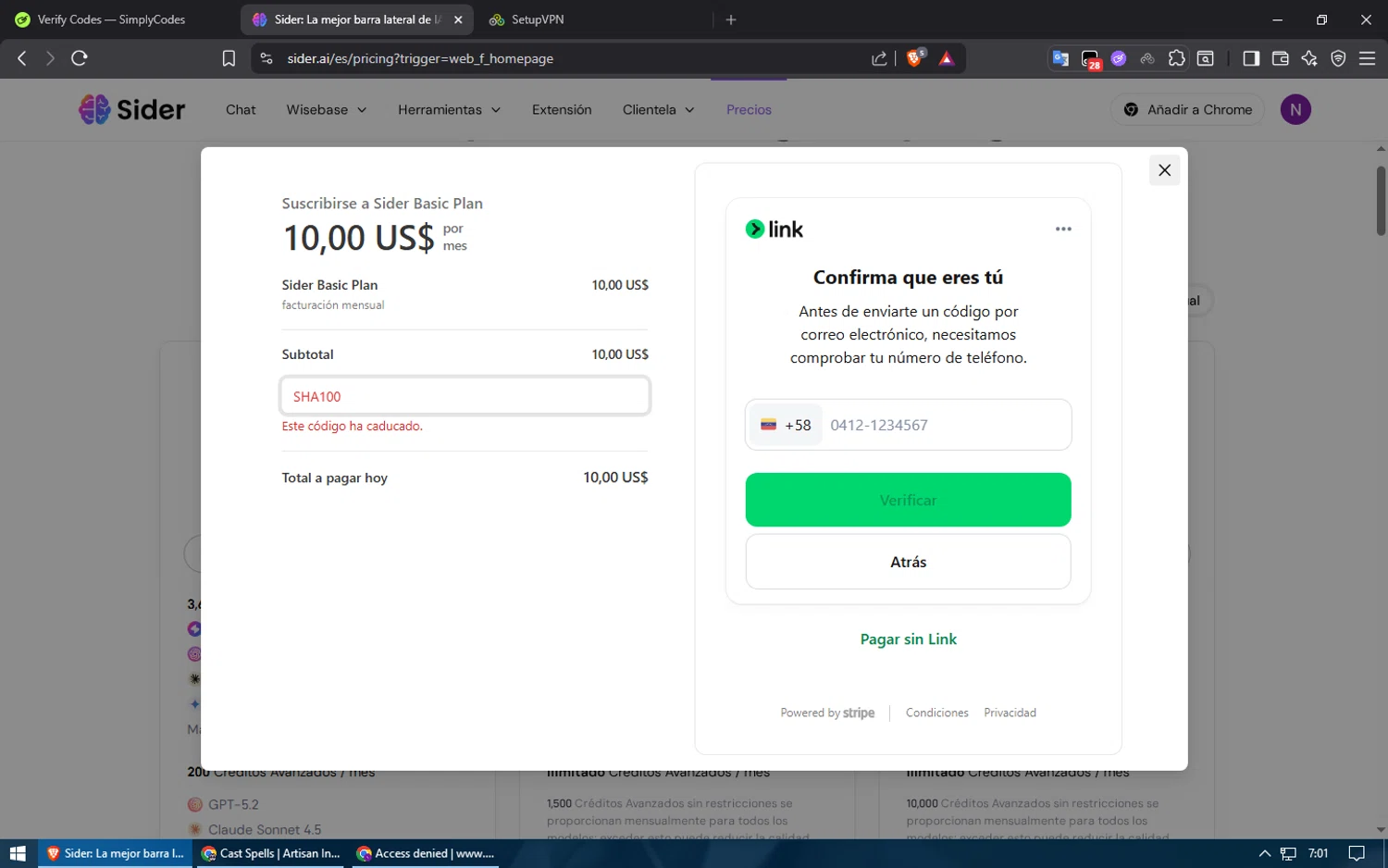The width and height of the screenshot is (1388, 868).
Task: Open Brave VPN shield icon
Action: coord(1338,58)
